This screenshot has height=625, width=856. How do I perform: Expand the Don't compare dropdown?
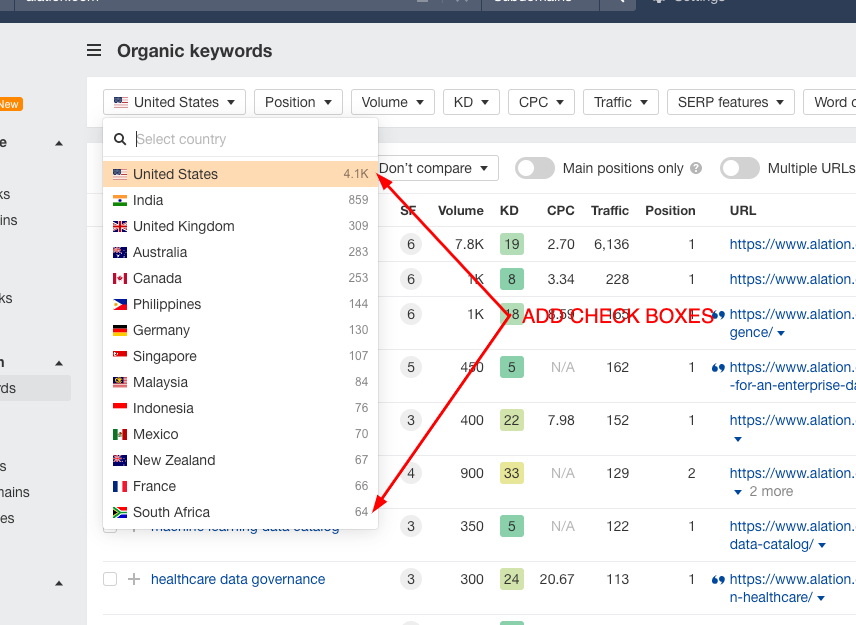tap(437, 168)
